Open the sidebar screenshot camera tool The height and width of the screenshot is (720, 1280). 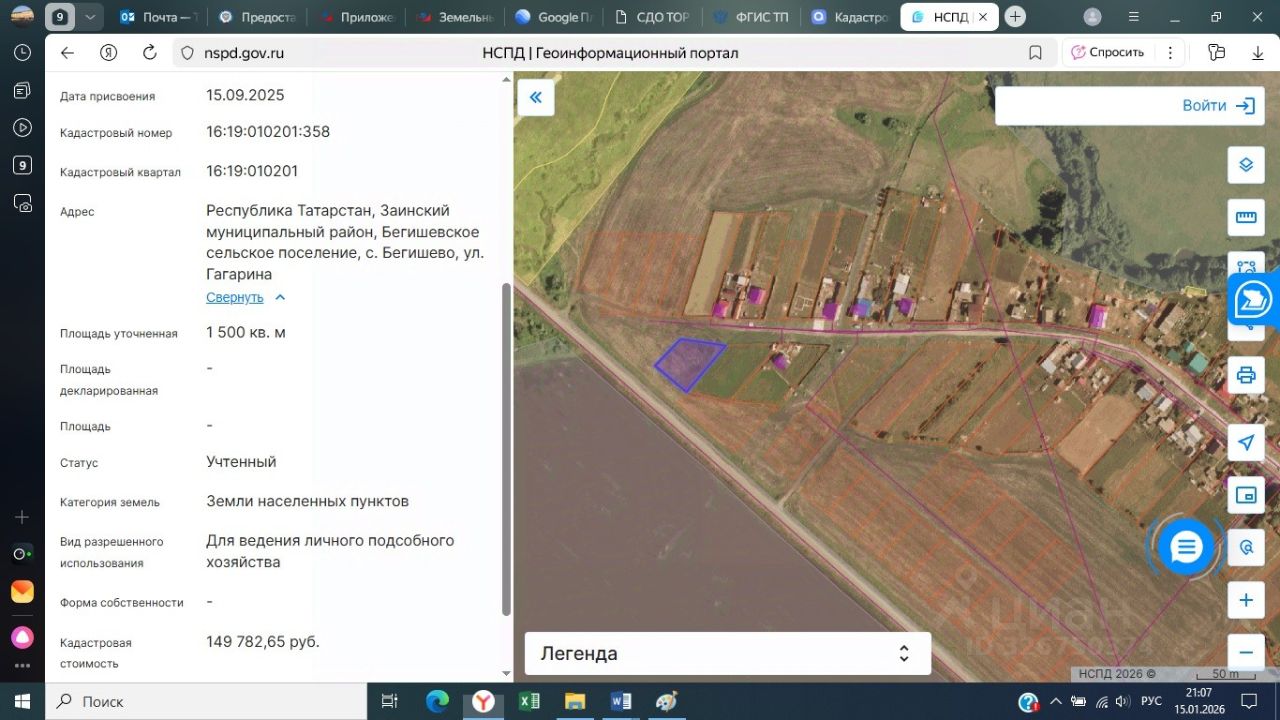(22, 203)
